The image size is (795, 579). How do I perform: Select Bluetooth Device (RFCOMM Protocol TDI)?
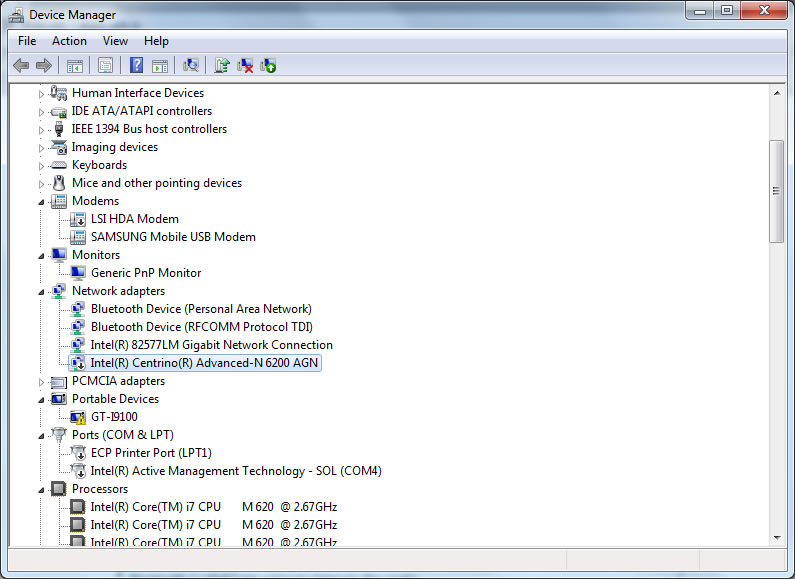click(202, 327)
